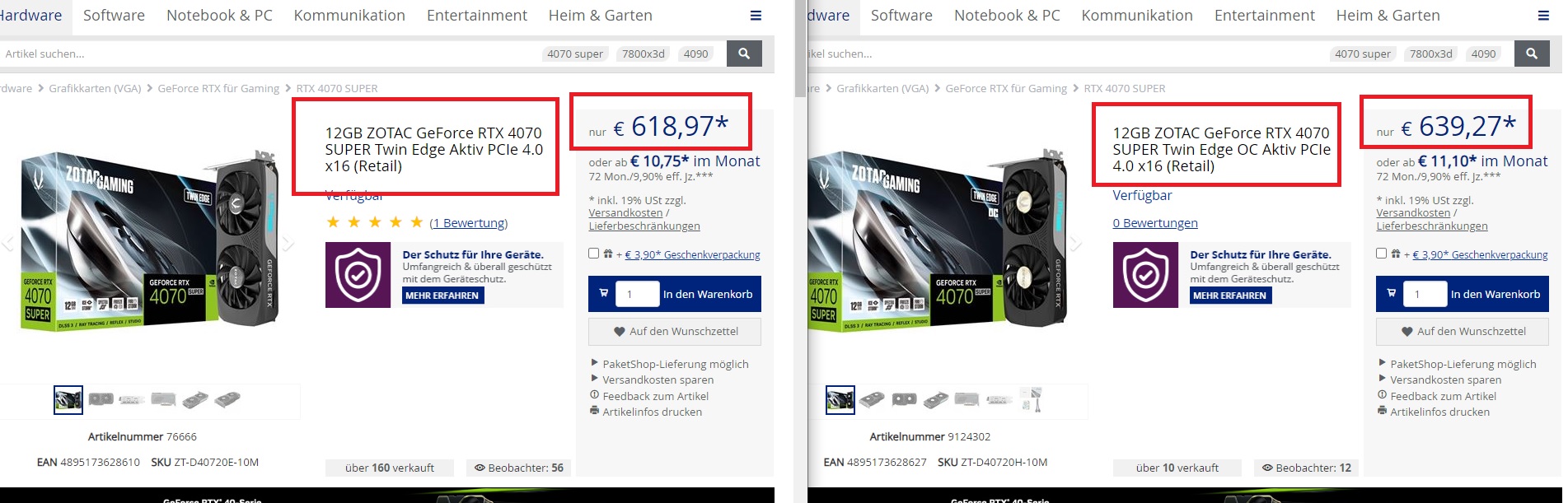
Task: Click Artikelinfos drucken on right page
Action: click(1439, 412)
